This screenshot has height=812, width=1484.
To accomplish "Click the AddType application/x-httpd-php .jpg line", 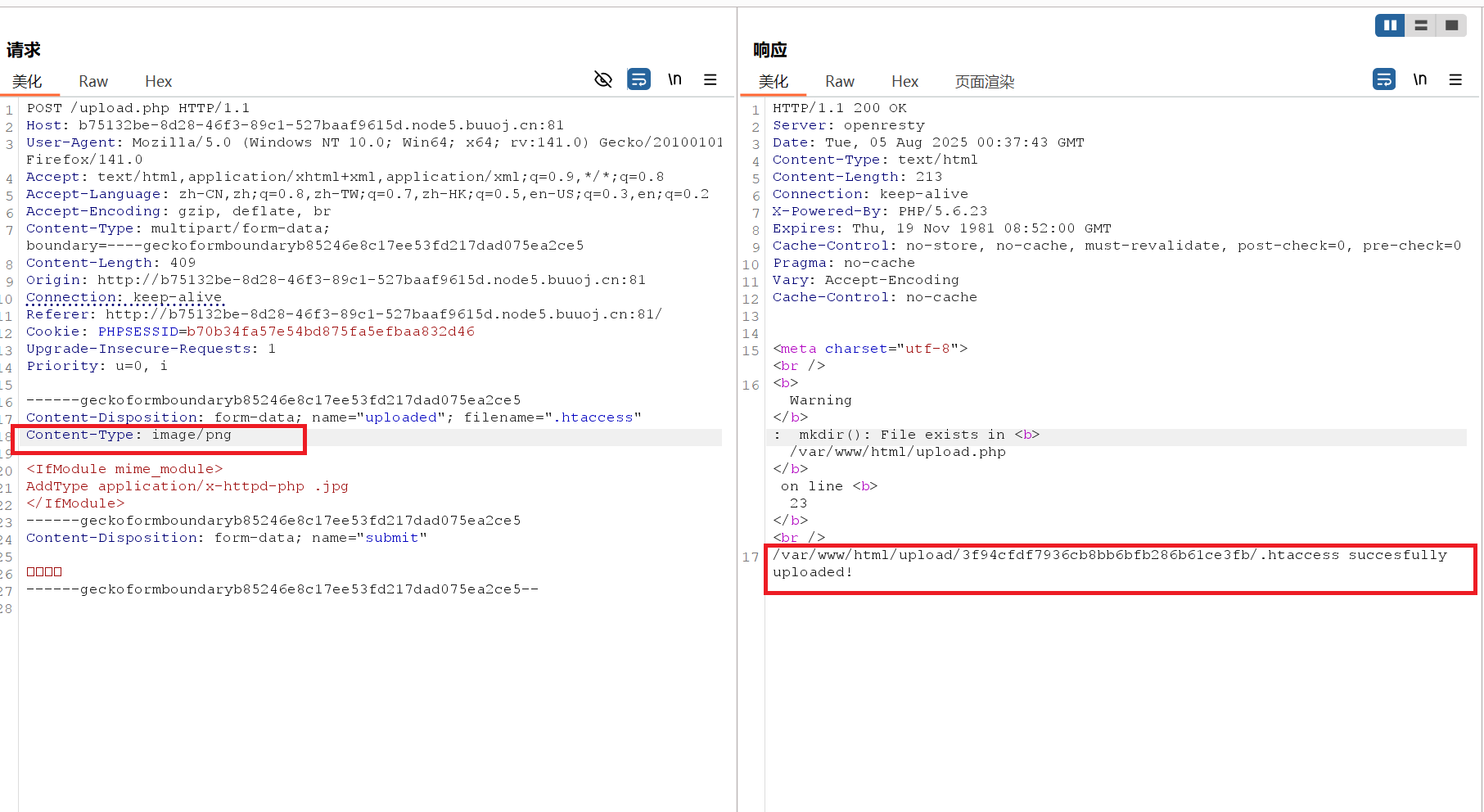I will tap(187, 486).
